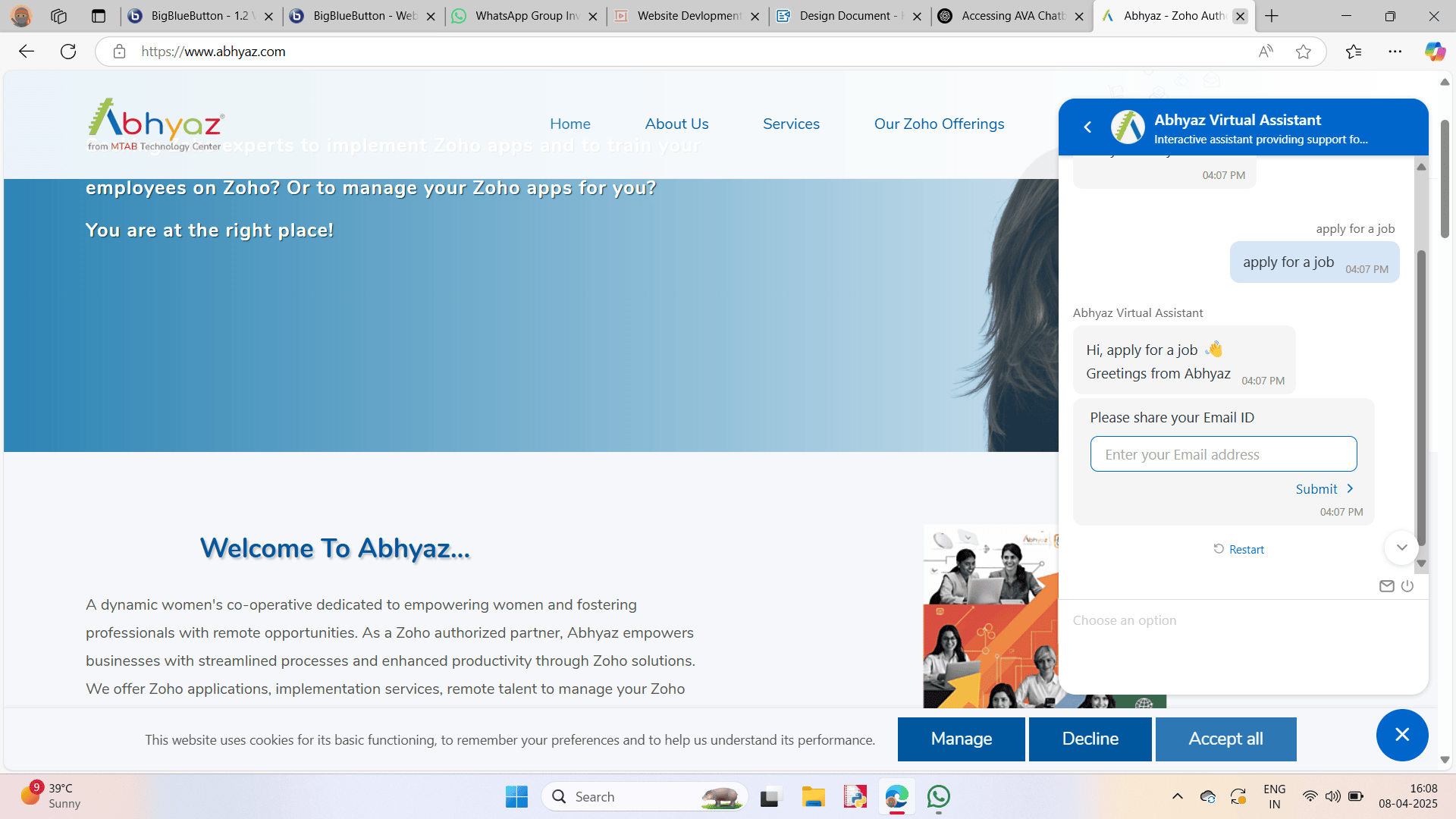Open the Workspaces icon
The image size is (1456, 819).
tap(59, 16)
